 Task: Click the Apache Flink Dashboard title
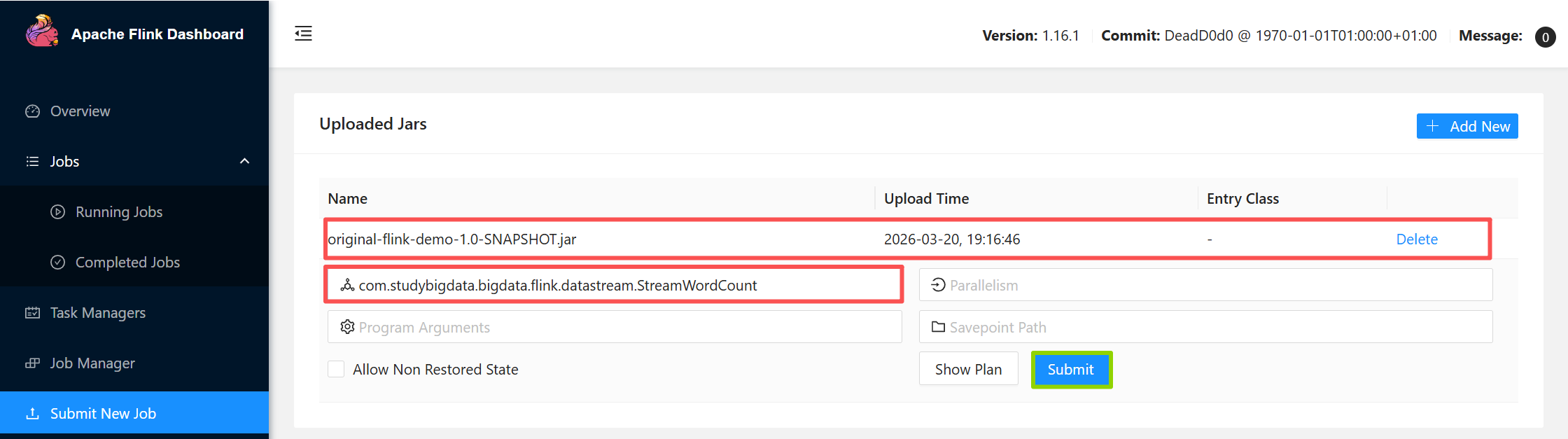[157, 34]
